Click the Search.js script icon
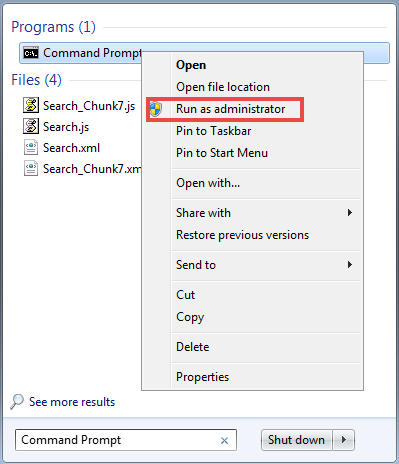 pos(31,126)
